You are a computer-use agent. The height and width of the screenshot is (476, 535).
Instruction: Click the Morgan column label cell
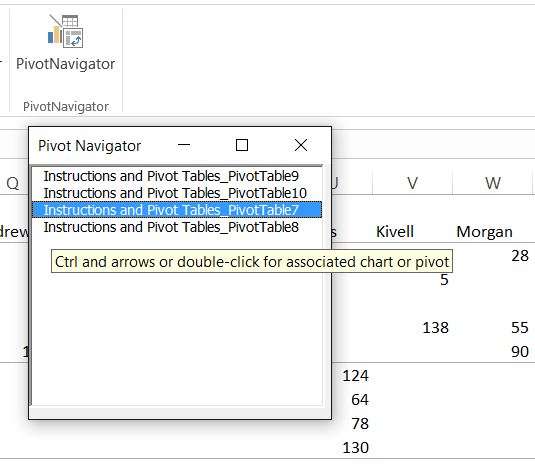(x=485, y=232)
